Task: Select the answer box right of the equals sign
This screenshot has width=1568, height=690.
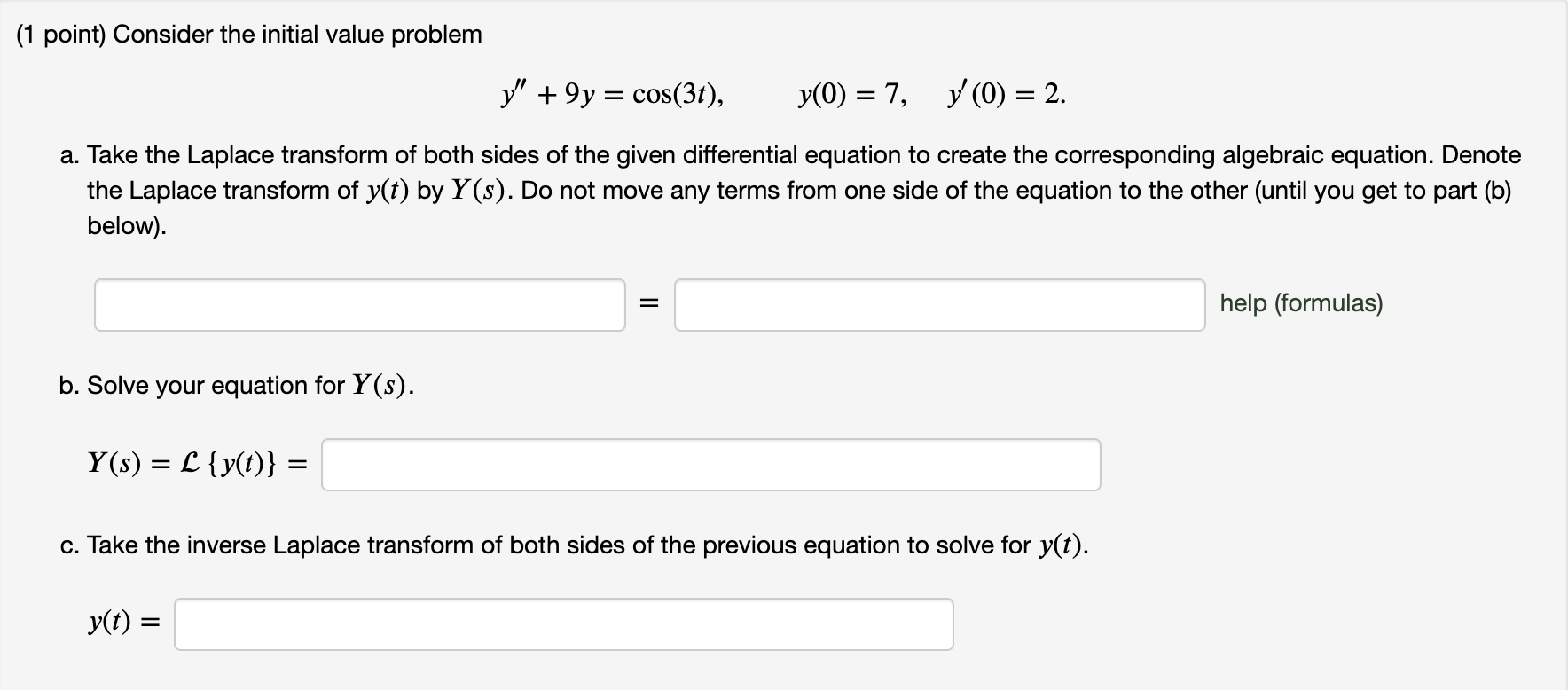Action: coord(938,305)
